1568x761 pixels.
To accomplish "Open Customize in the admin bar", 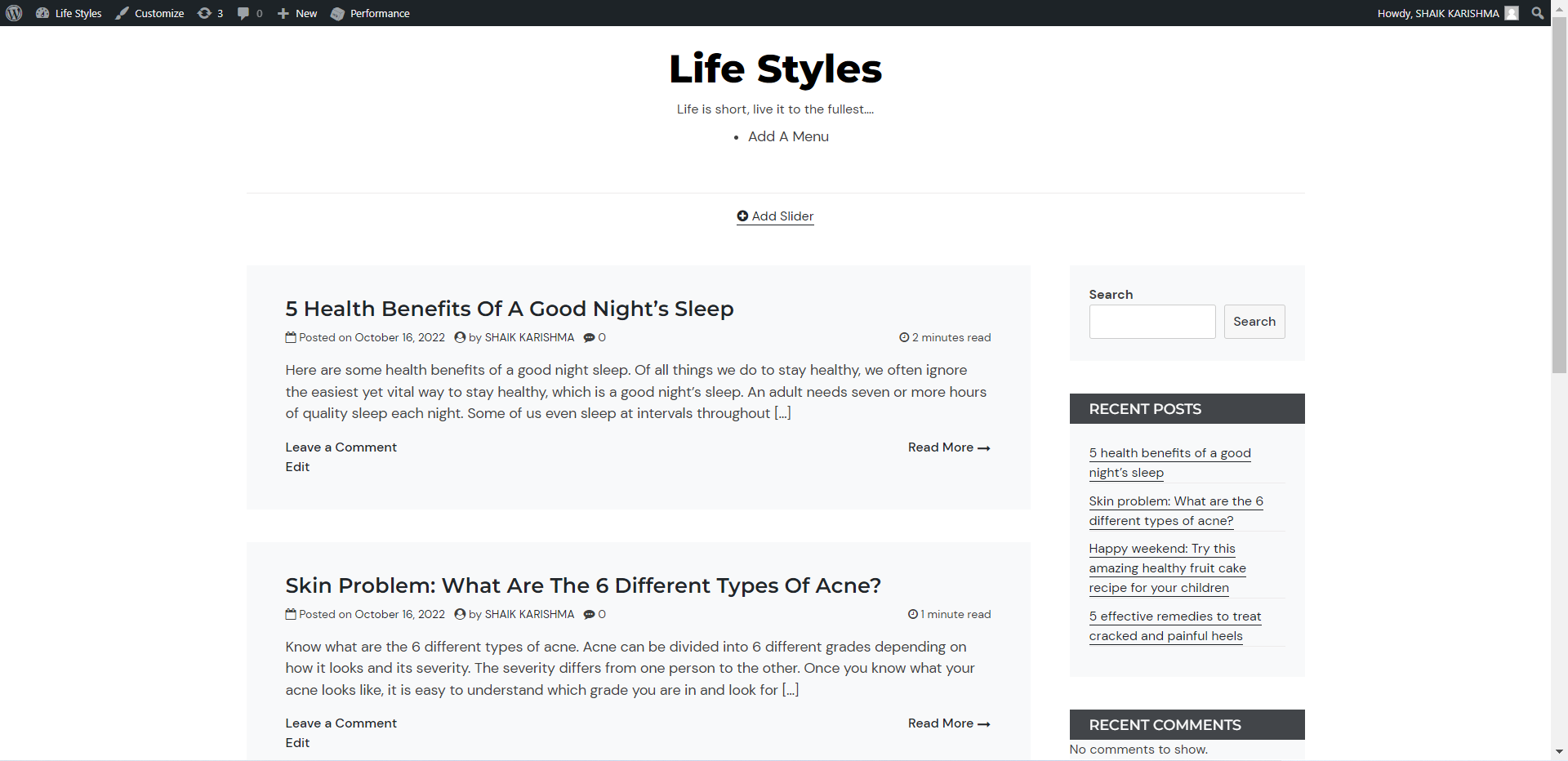I will point(149,13).
